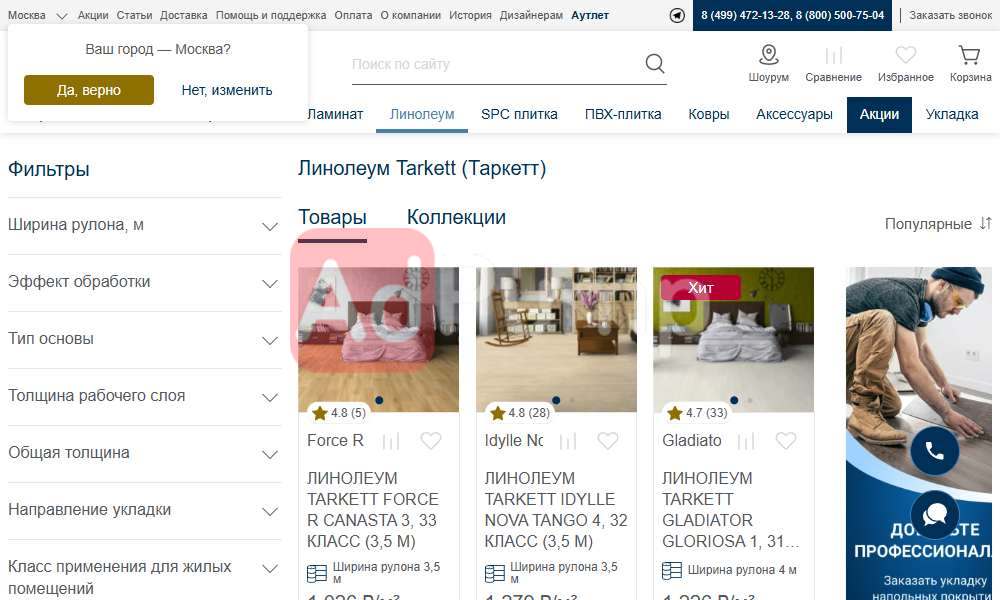This screenshot has height=600, width=1000.
Task: Add Idylle Nova to favorites
Action: click(x=608, y=441)
